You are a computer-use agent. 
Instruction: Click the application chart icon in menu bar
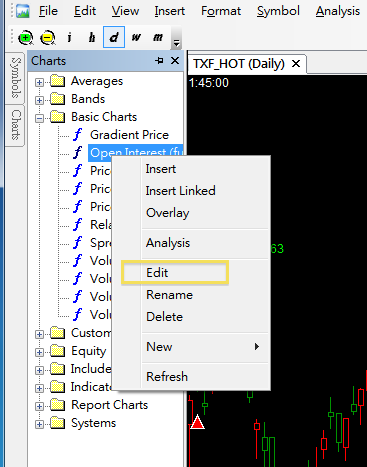(x=23, y=11)
